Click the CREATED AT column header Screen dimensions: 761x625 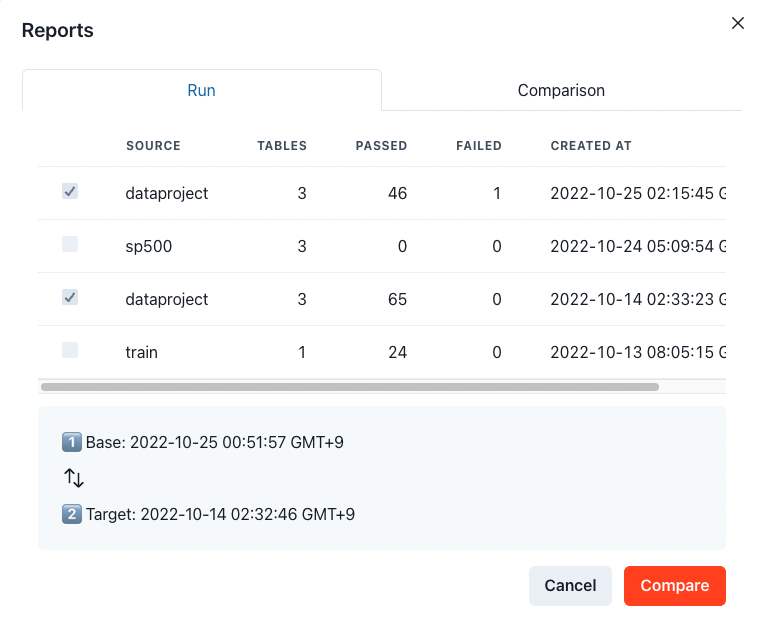591,146
